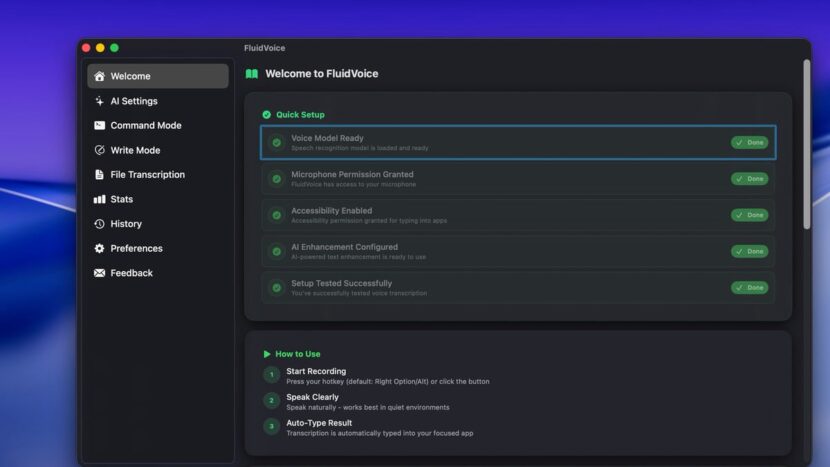Click the Feedback envelope icon

pos(99,273)
